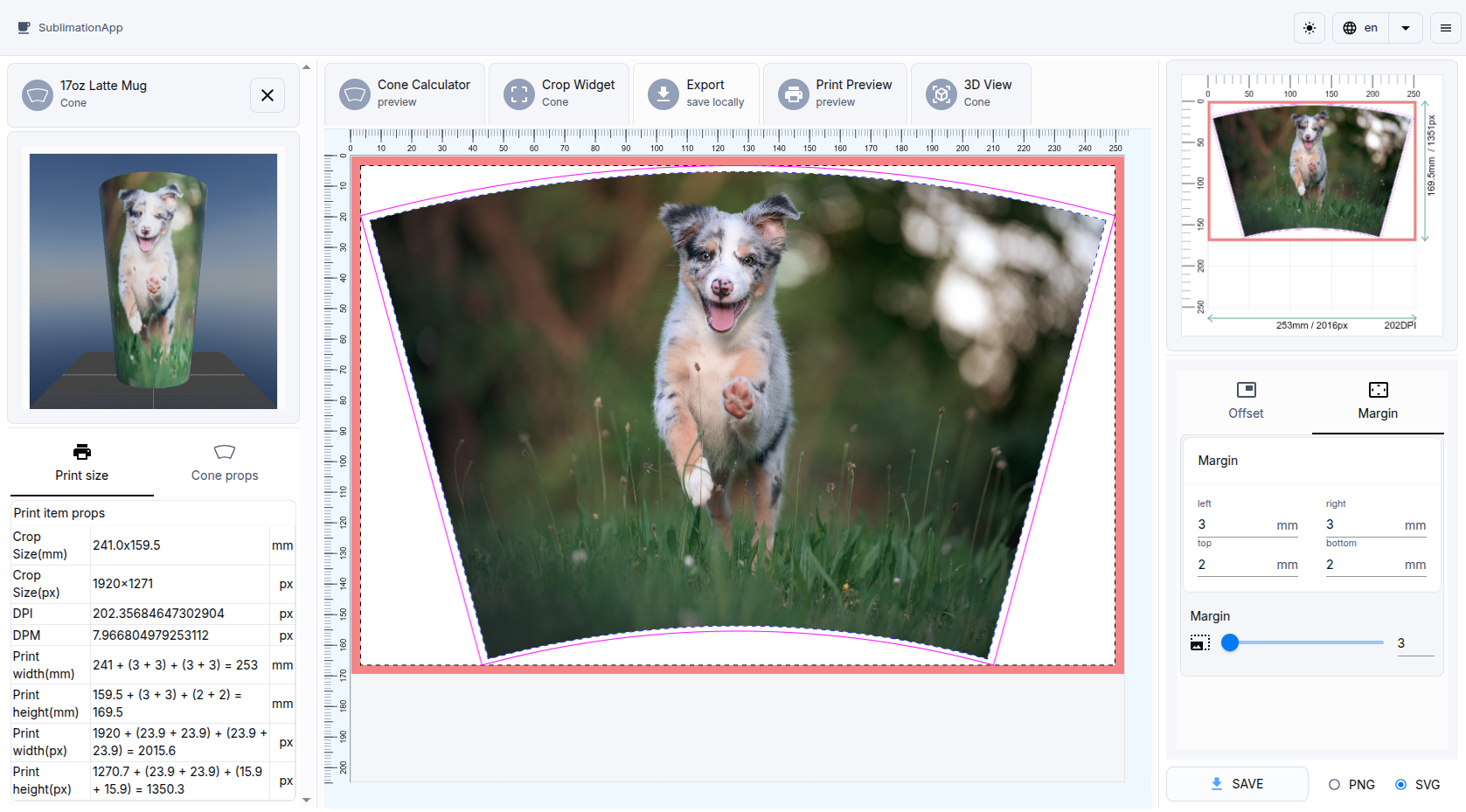Expand the language dropdown arrow
Image resolution: width=1466 pixels, height=812 pixels.
pos(1405,28)
